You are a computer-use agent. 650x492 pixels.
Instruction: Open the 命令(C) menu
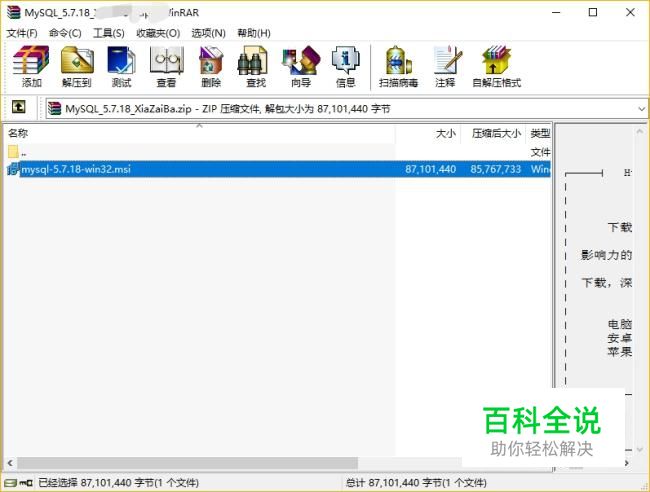click(x=65, y=33)
